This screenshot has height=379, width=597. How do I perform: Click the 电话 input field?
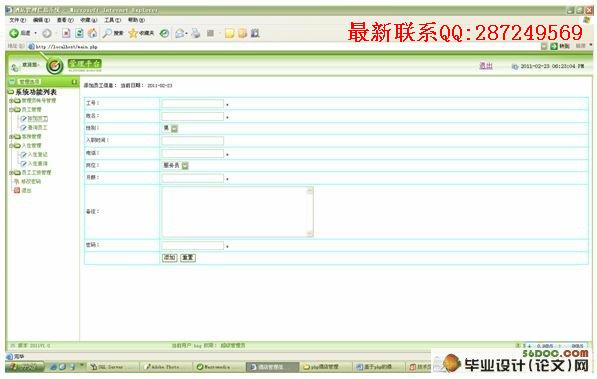click(193, 154)
